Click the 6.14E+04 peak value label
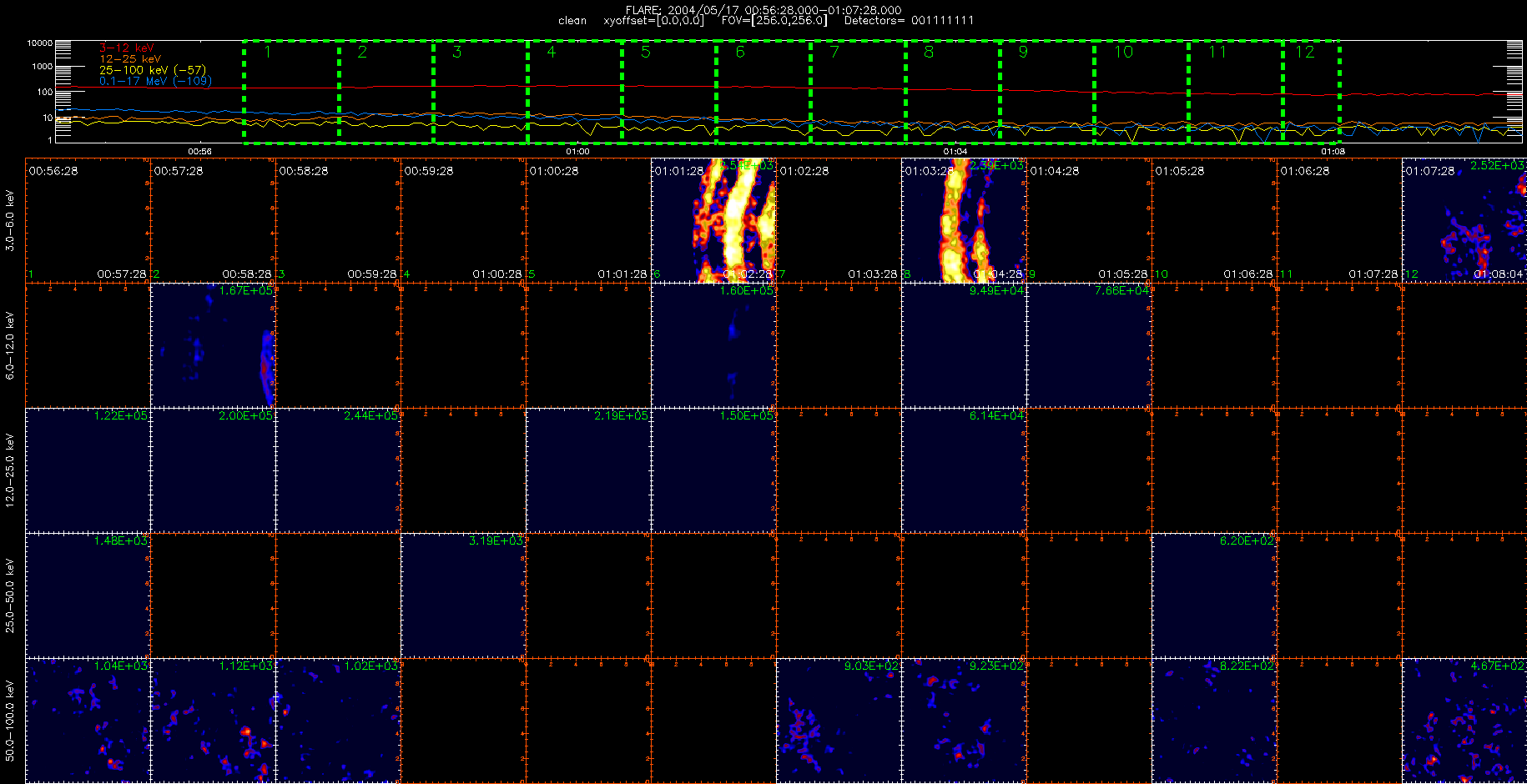The height and width of the screenshot is (784, 1527). pyautogui.click(x=996, y=415)
